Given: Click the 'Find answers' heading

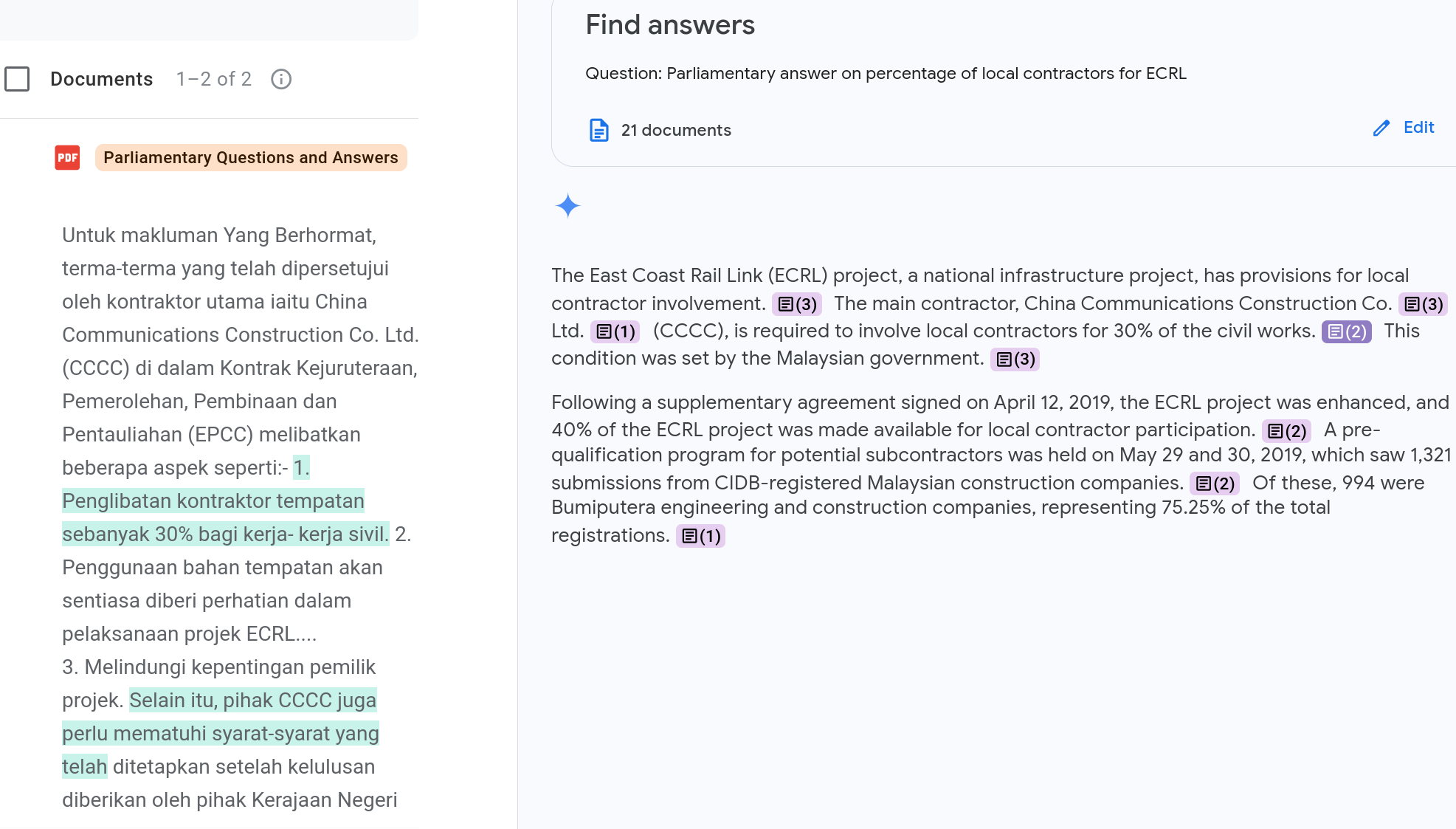Looking at the screenshot, I should click(x=670, y=25).
